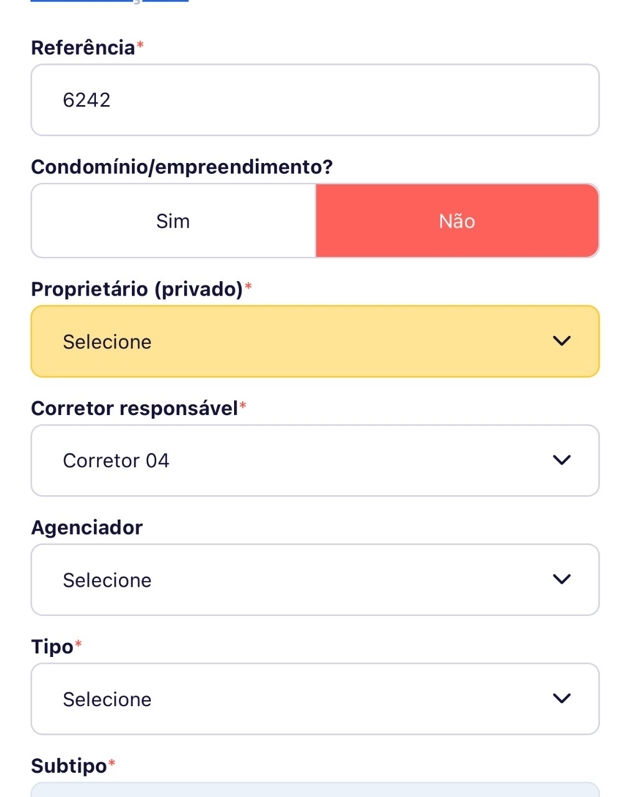Click the "Tipo" label text
This screenshot has height=797, width=630.
tap(52, 646)
